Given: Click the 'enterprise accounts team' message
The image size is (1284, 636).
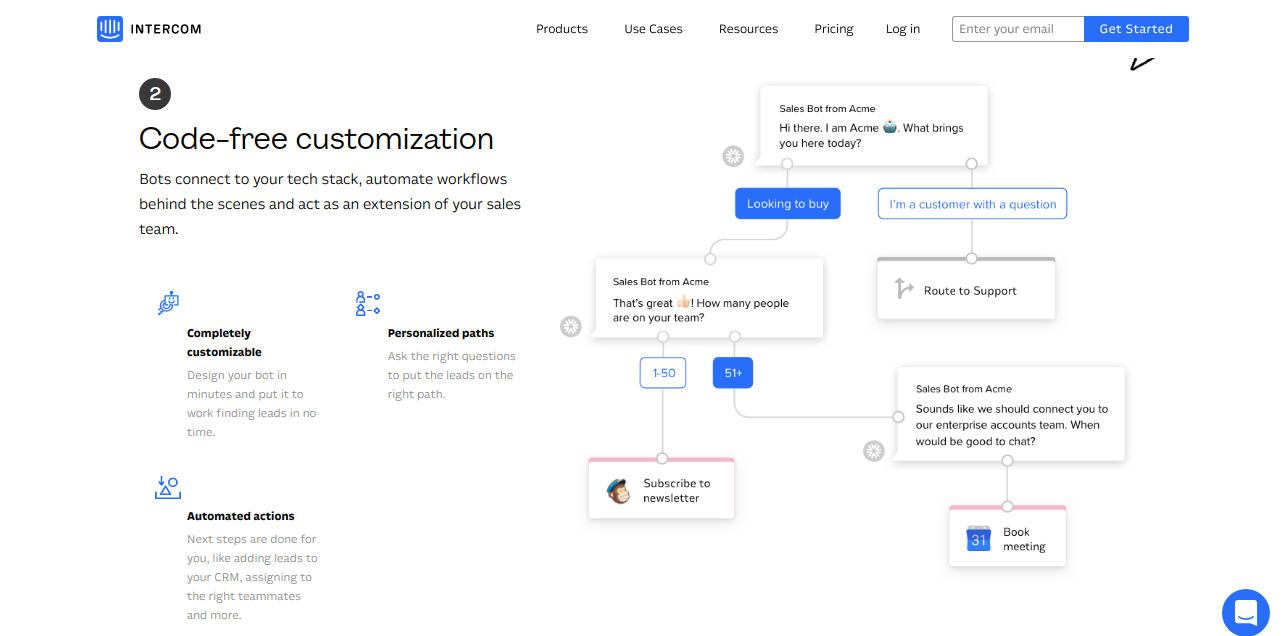Looking at the screenshot, I should (x=1010, y=414).
